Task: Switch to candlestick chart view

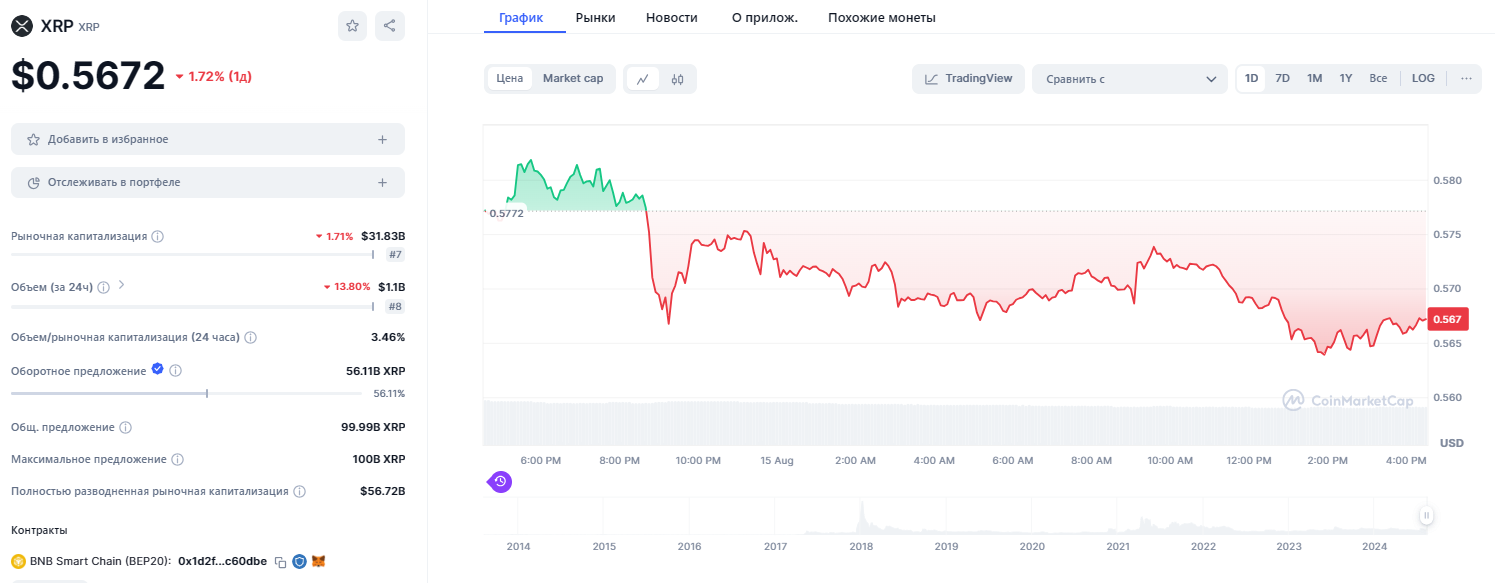Action: click(677, 79)
